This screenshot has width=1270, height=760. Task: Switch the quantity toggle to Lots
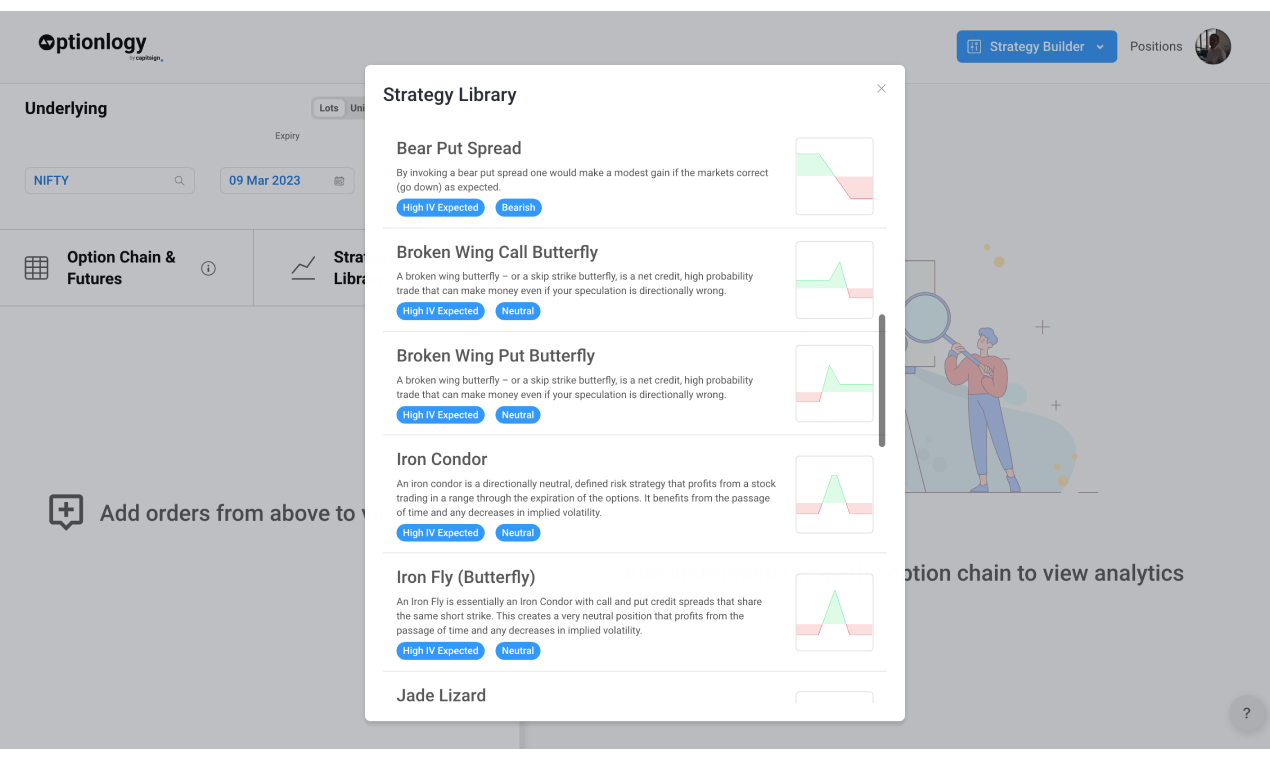(x=329, y=108)
